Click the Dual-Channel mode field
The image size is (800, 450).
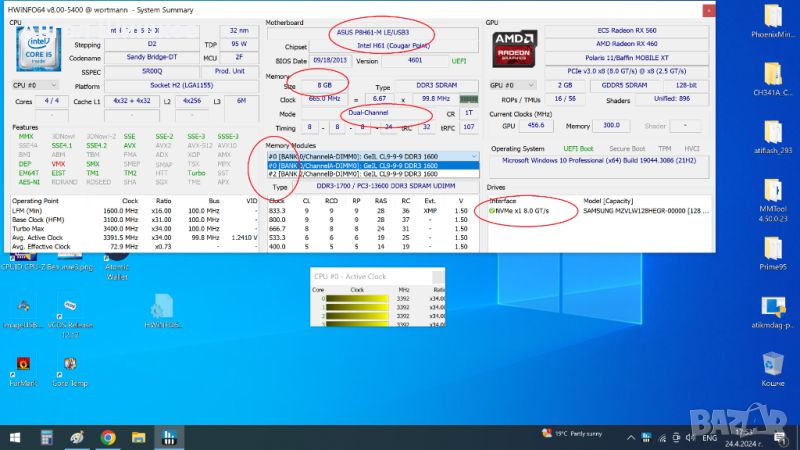point(368,113)
